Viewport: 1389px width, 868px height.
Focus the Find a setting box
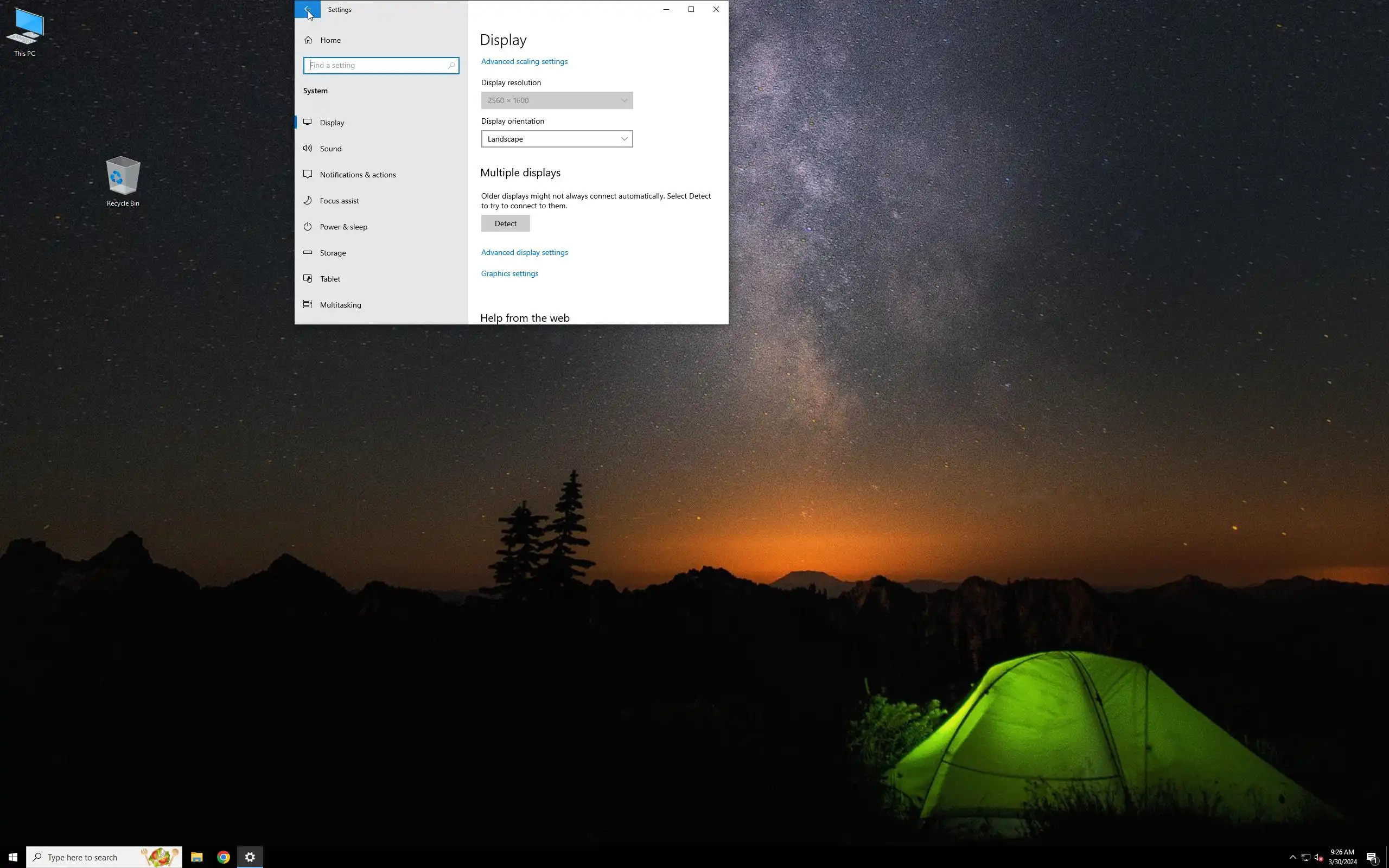(377, 66)
